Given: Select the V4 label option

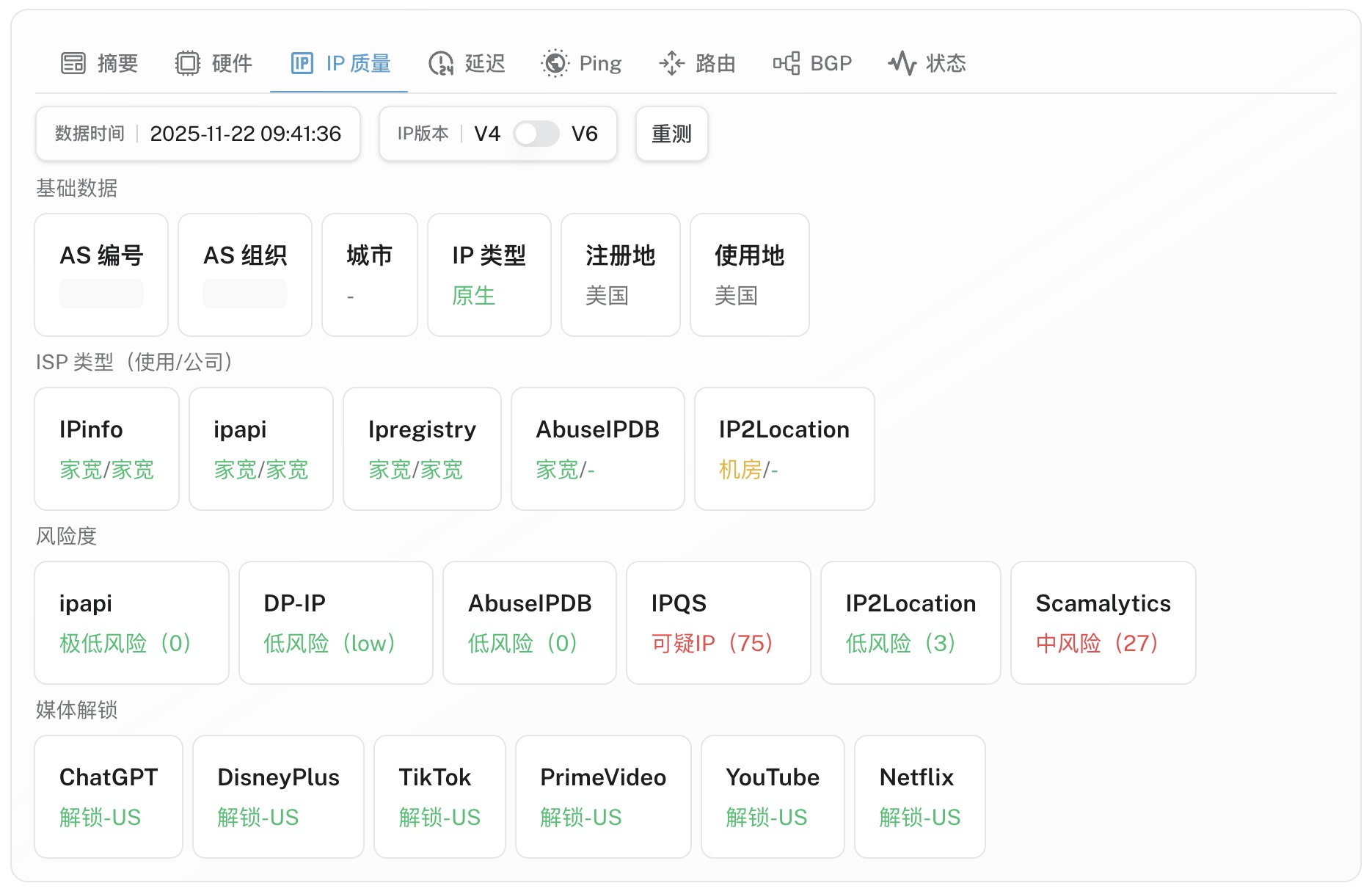Looking at the screenshot, I should pos(487,134).
